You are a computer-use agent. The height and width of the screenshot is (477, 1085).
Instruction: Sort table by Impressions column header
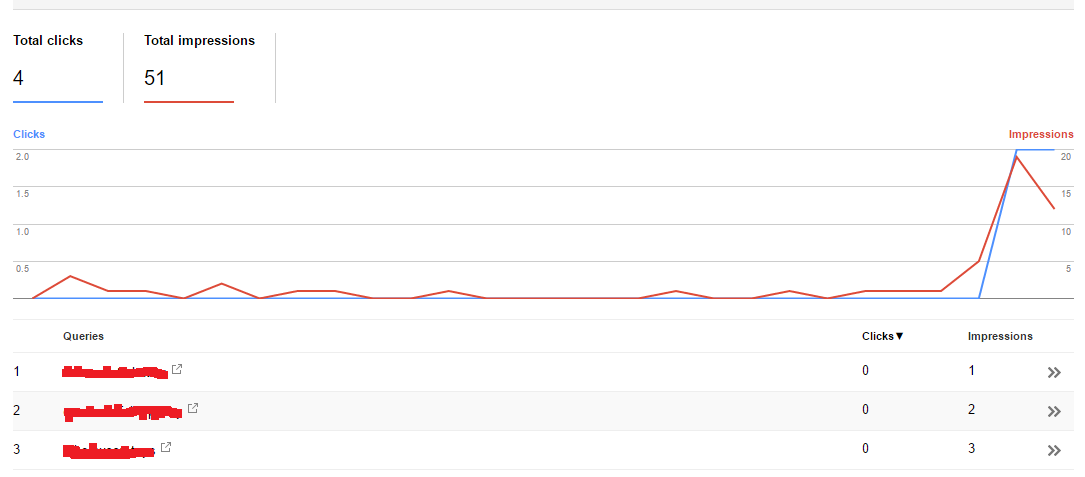click(1000, 336)
